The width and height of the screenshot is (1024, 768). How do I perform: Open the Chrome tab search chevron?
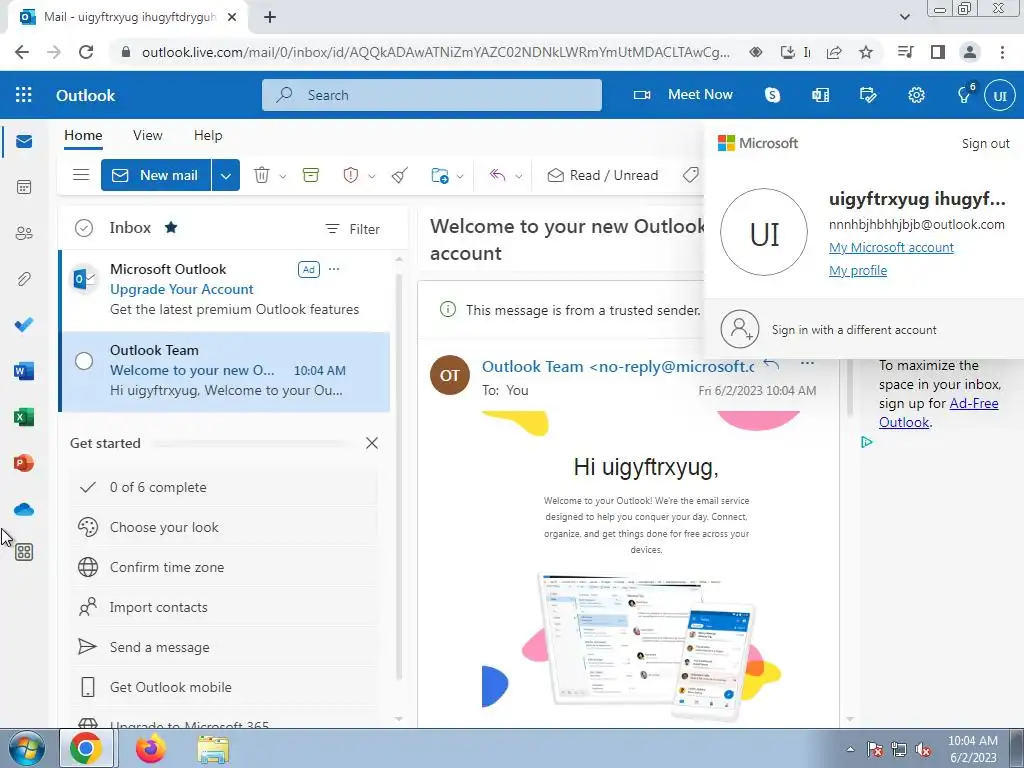coord(904,17)
